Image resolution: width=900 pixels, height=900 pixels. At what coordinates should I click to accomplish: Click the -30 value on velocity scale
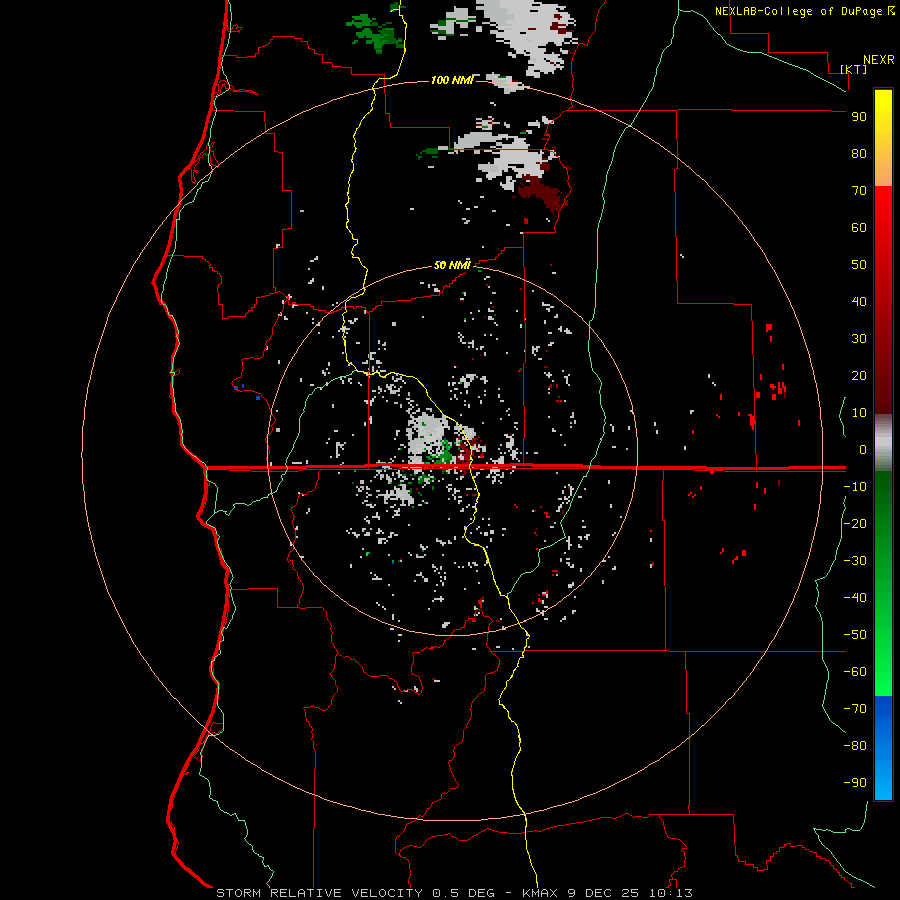coord(855,561)
